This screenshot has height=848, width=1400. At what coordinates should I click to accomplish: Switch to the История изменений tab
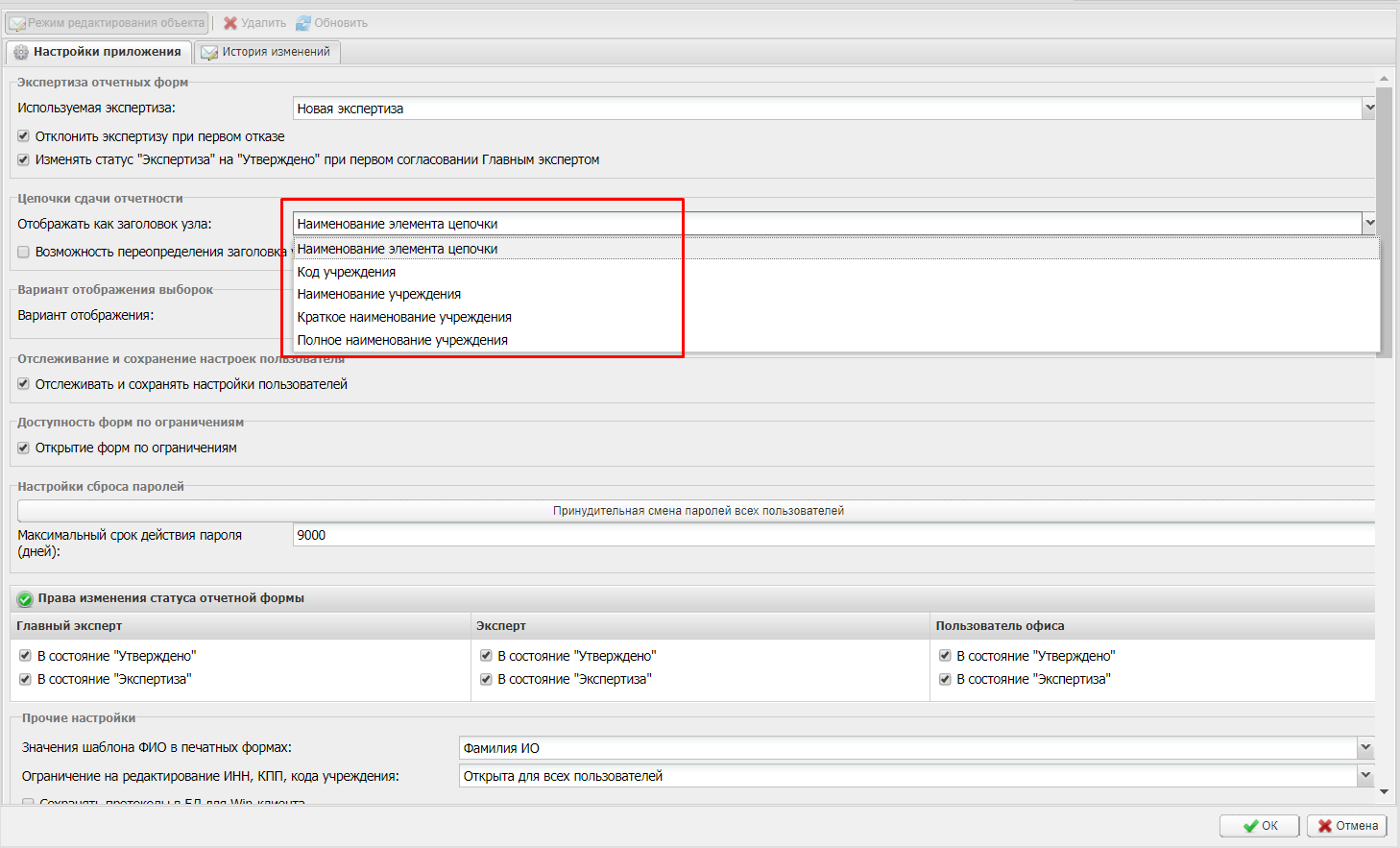tap(275, 52)
